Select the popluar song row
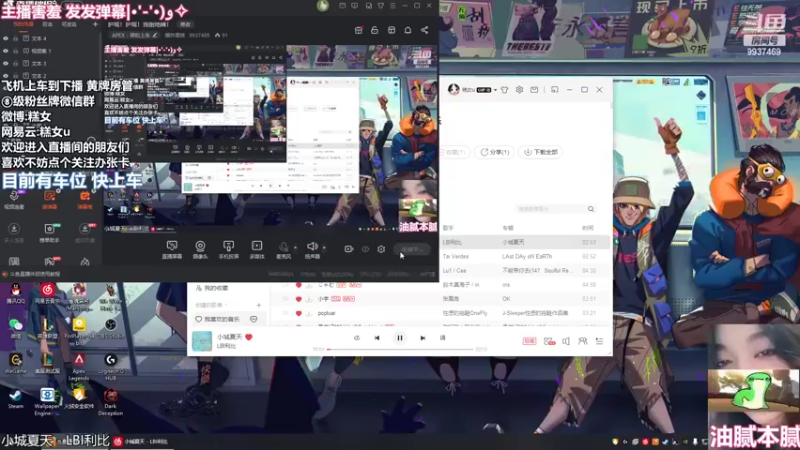This screenshot has height=450, width=800. [x=441, y=313]
